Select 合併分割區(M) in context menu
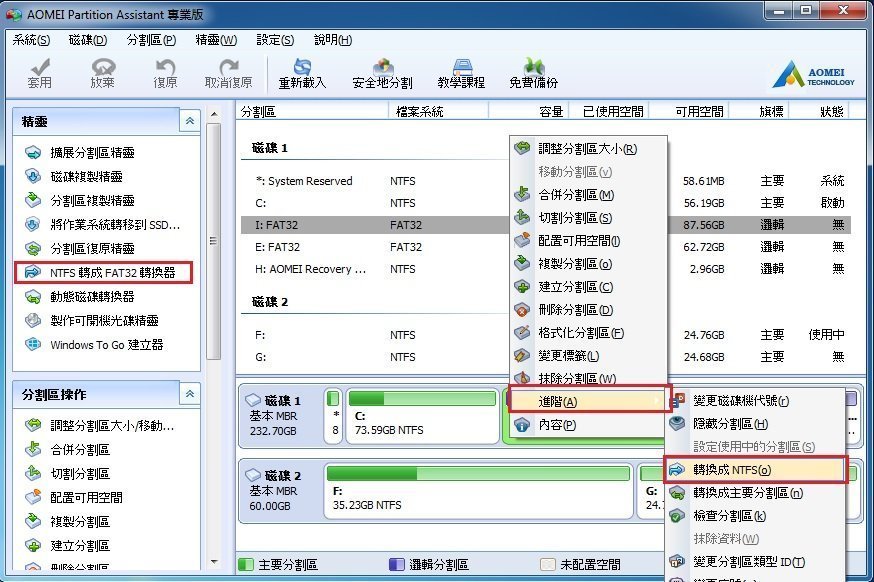Screen dimensions: 874x582 point(589,195)
